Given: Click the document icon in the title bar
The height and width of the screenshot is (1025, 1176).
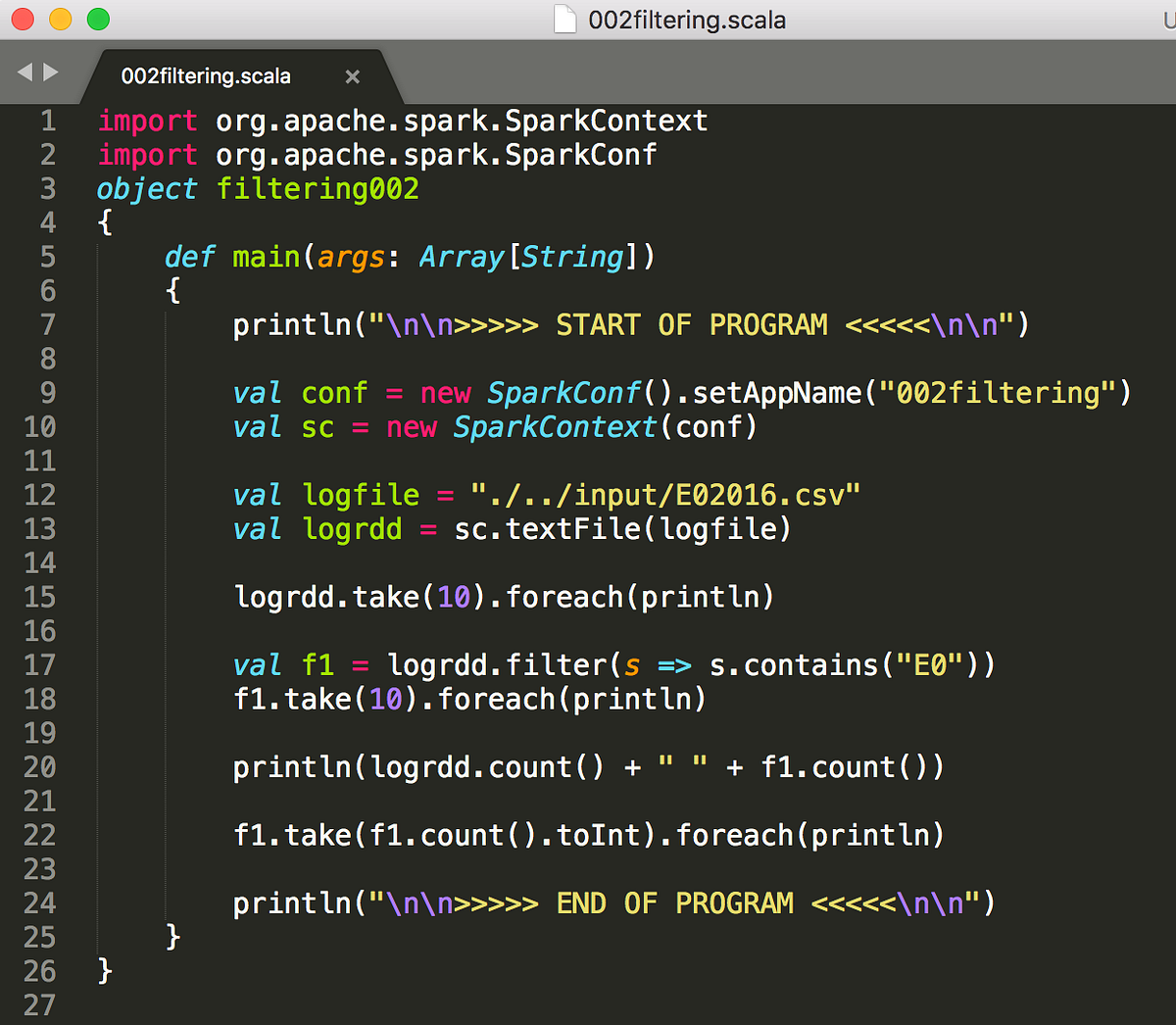Looking at the screenshot, I should 563,19.
